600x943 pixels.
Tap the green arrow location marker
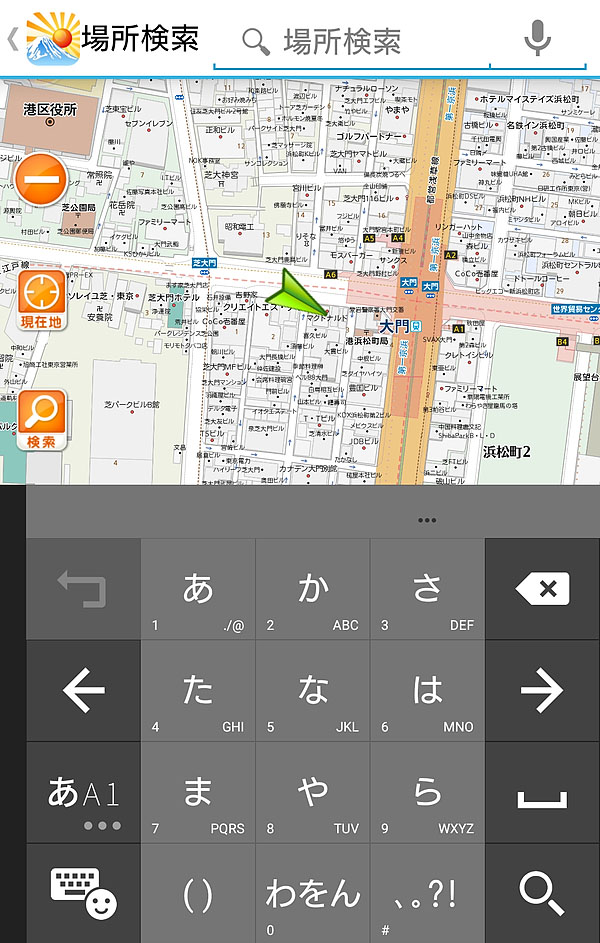pyautogui.click(x=301, y=292)
